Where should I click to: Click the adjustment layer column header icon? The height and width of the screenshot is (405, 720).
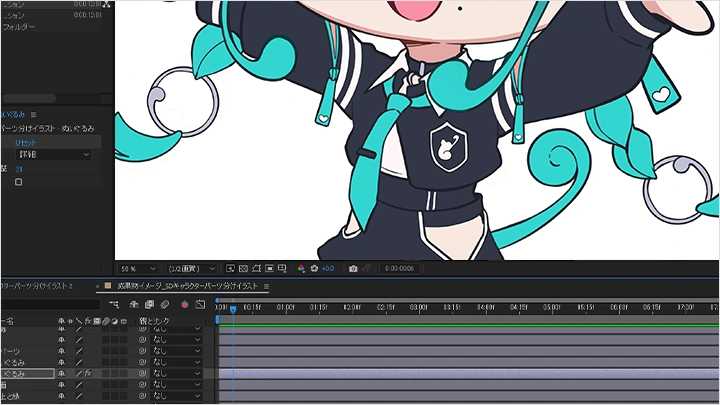point(115,321)
